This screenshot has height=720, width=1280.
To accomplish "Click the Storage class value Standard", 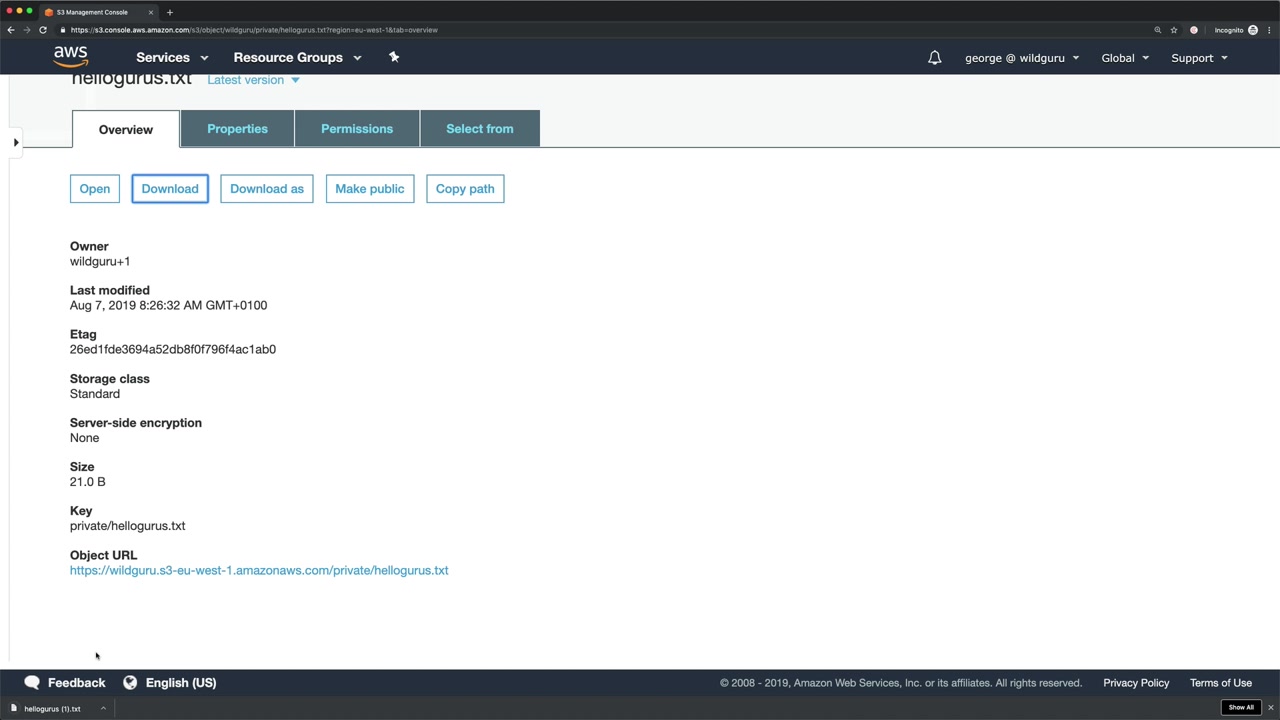I will click(x=95, y=393).
